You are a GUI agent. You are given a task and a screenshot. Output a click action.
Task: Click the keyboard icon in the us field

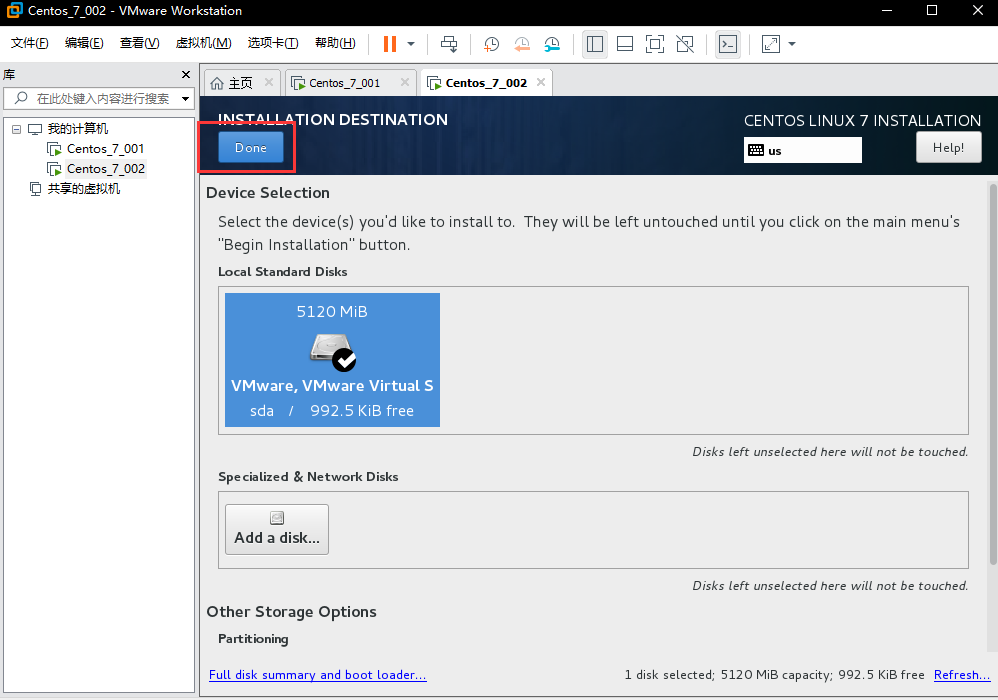pos(756,150)
